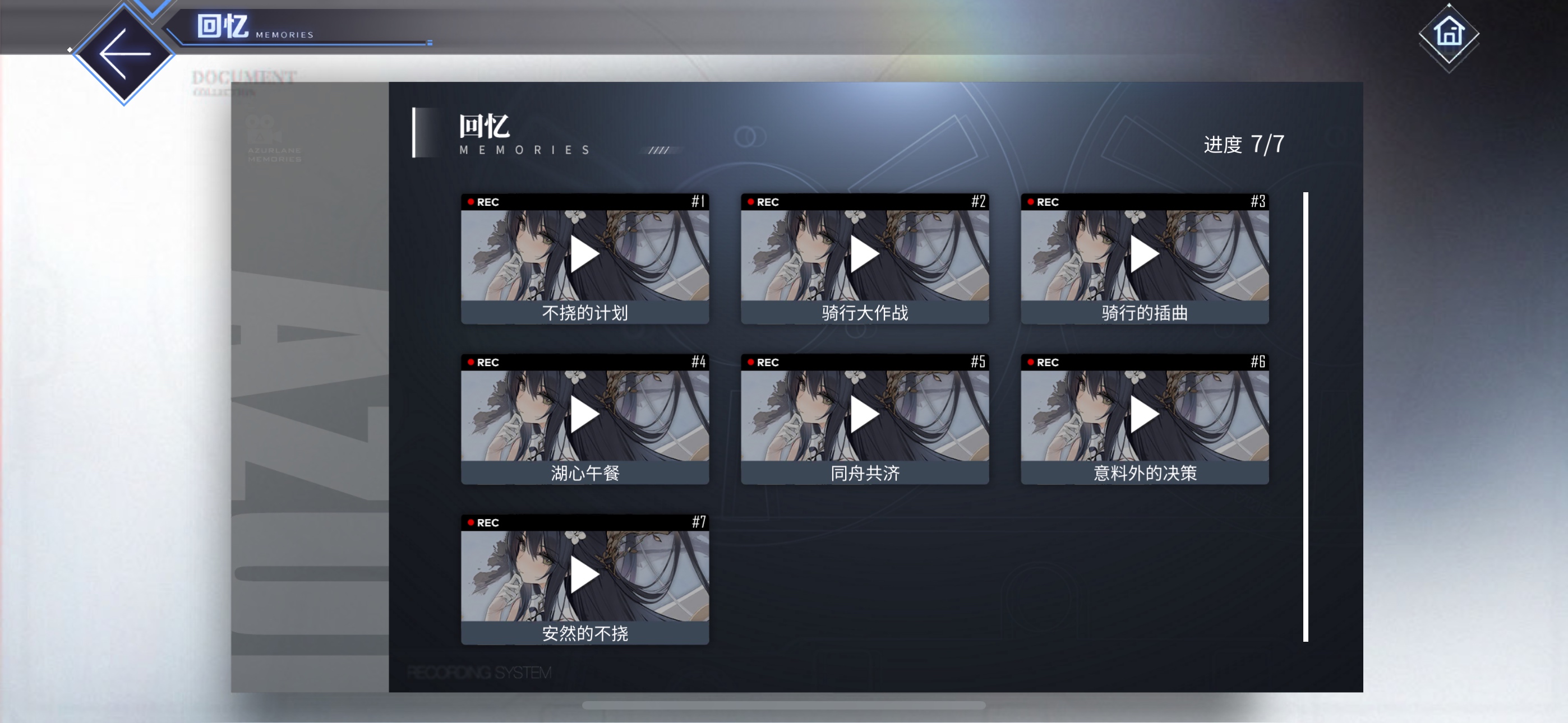Click the 回忆 MEMORIES top bar title
Viewport: 1568px width, 723px height.
pos(255,27)
